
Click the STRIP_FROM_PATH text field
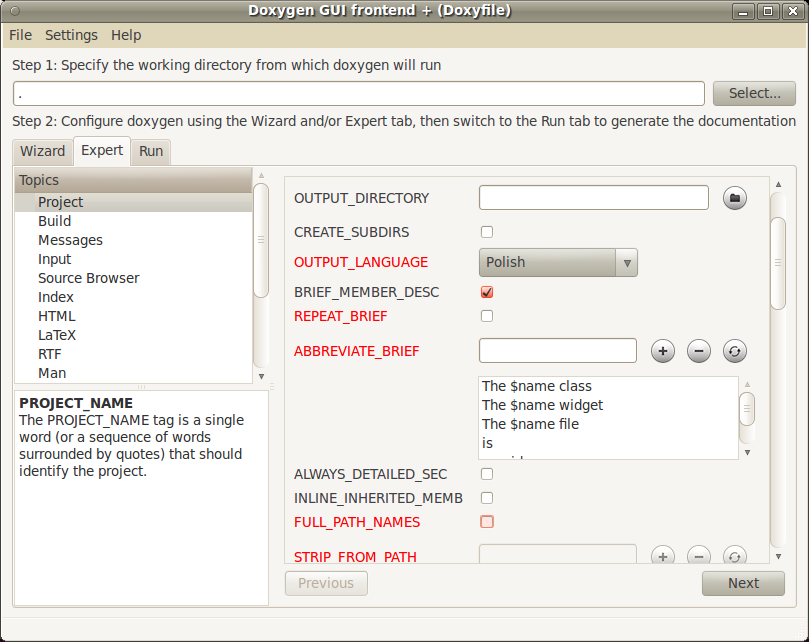click(558, 554)
